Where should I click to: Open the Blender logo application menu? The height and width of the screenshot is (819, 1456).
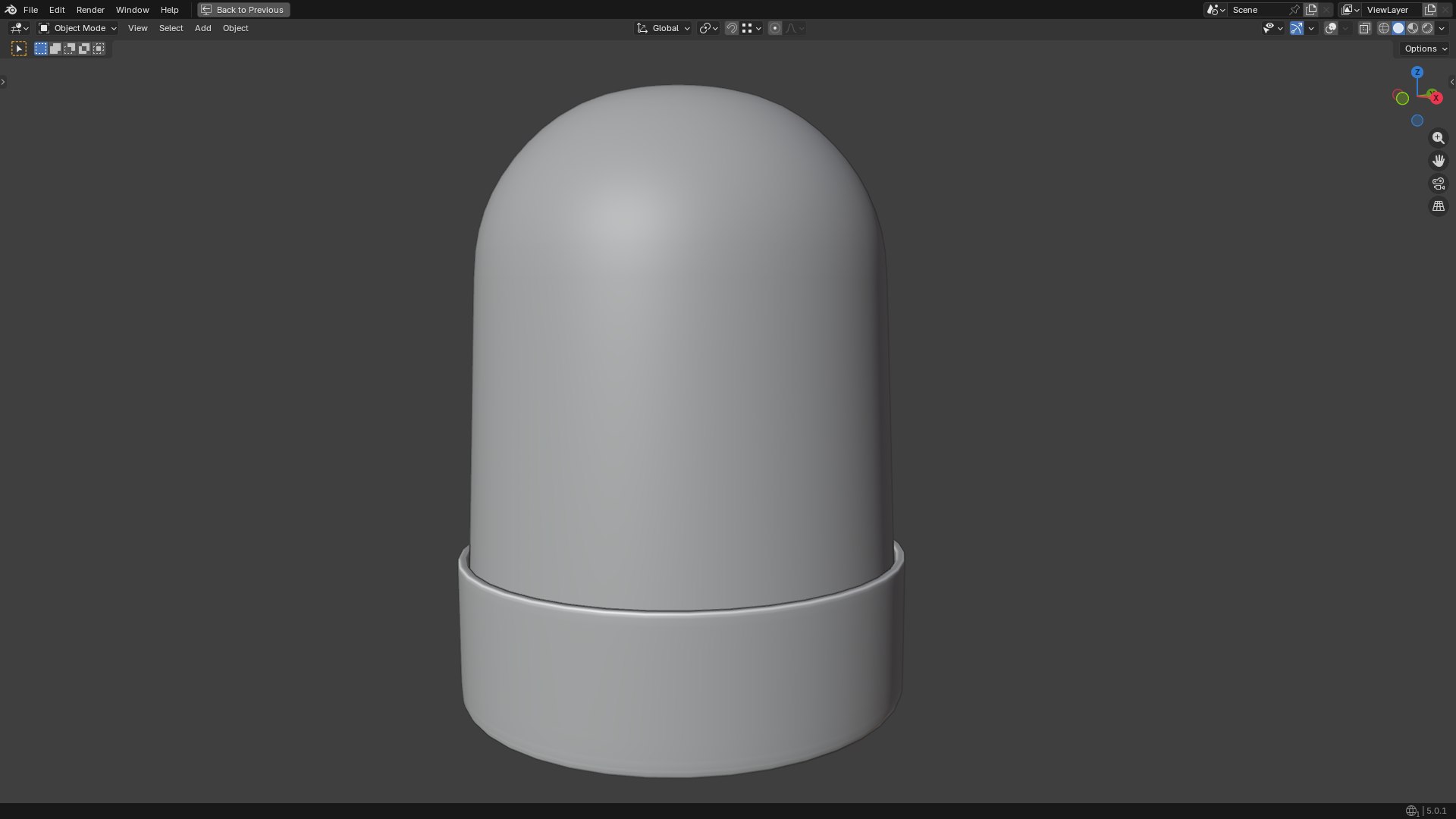click(x=11, y=10)
